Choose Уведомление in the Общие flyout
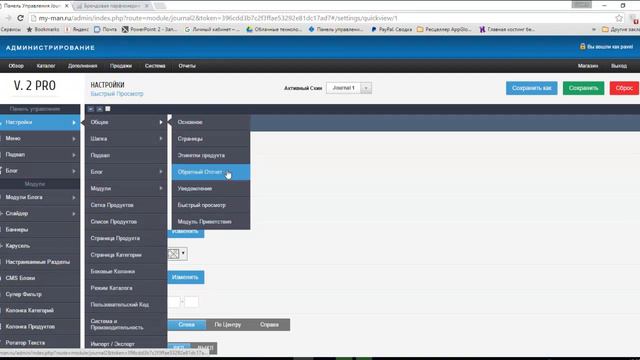640x360 pixels. (x=211, y=189)
